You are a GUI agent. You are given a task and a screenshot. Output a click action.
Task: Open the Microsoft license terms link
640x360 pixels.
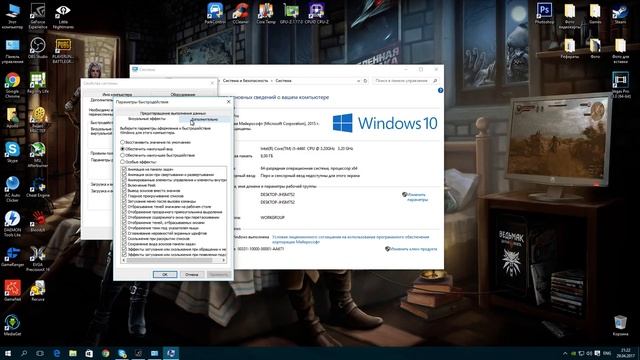(351, 239)
